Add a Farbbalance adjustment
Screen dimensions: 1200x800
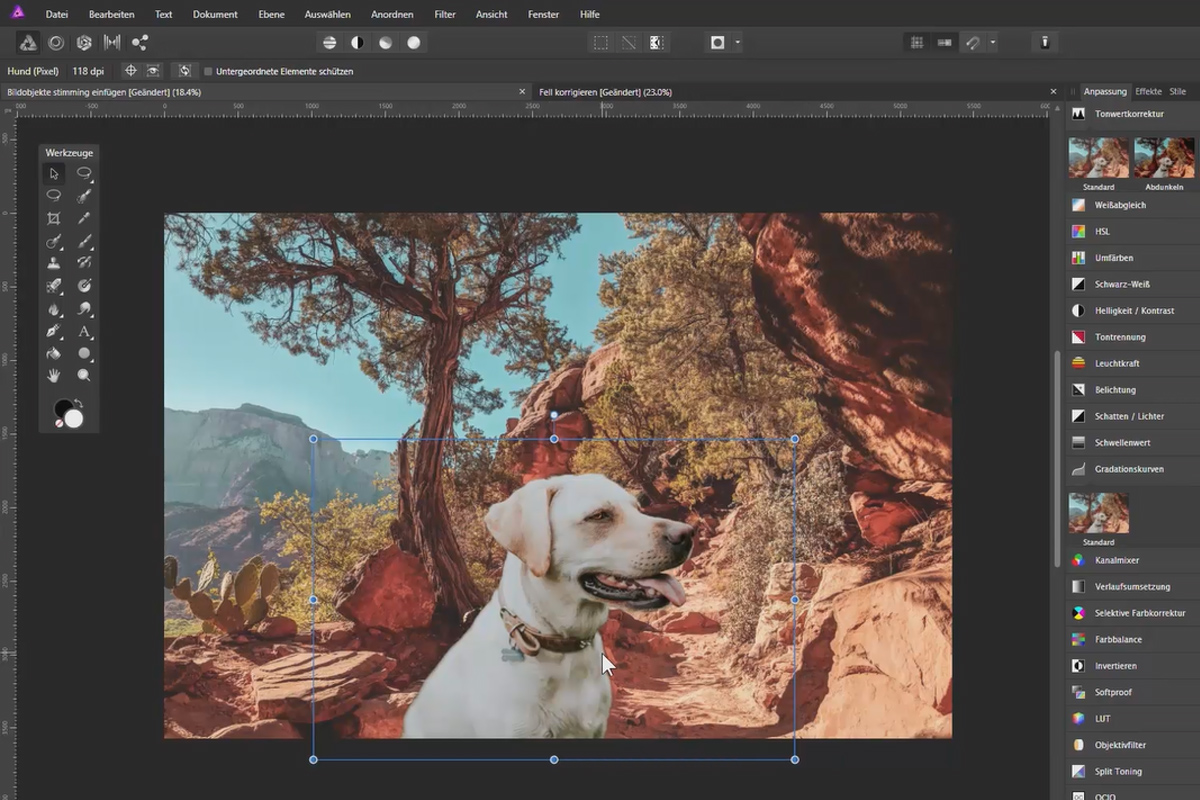tap(1131, 639)
